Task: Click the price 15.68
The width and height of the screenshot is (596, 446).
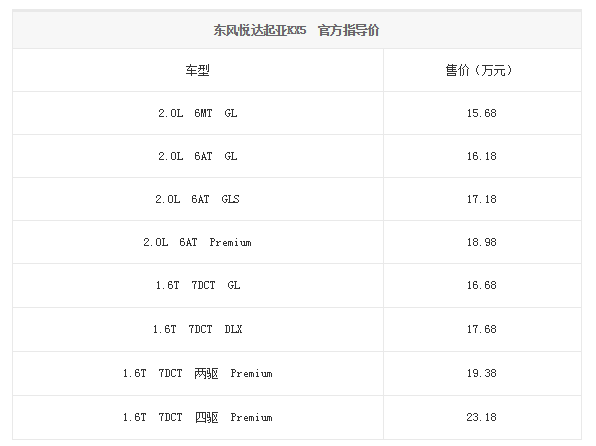Action: click(482, 113)
